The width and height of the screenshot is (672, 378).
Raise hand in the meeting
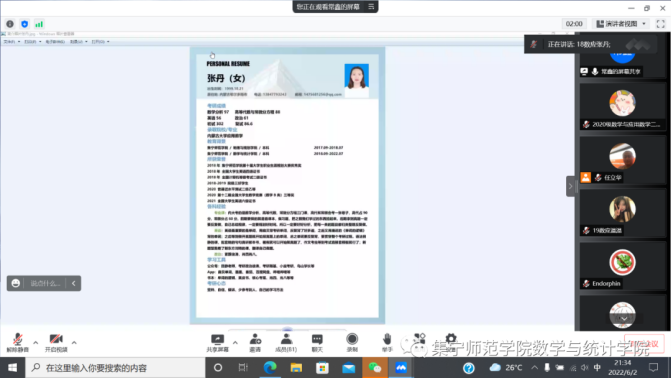(x=387, y=343)
